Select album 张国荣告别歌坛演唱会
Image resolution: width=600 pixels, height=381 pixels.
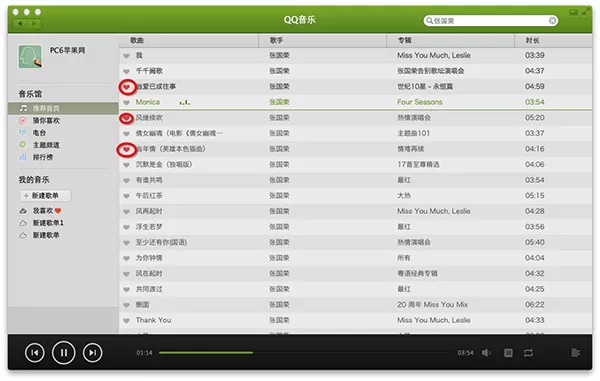[430, 71]
